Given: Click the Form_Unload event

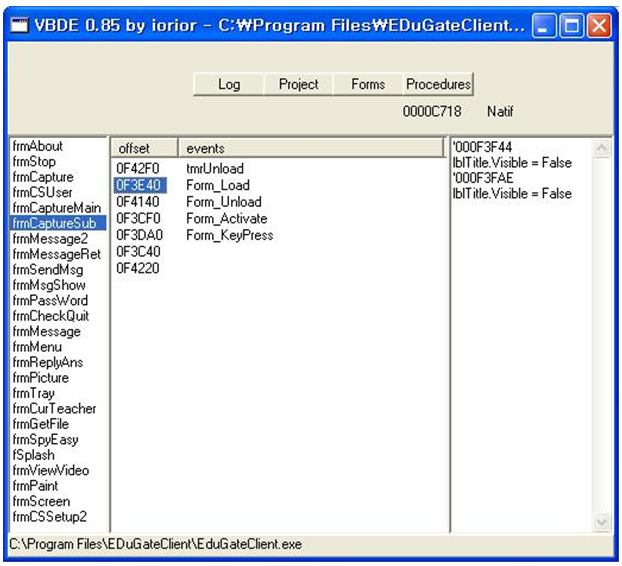Looking at the screenshot, I should coord(224,202).
